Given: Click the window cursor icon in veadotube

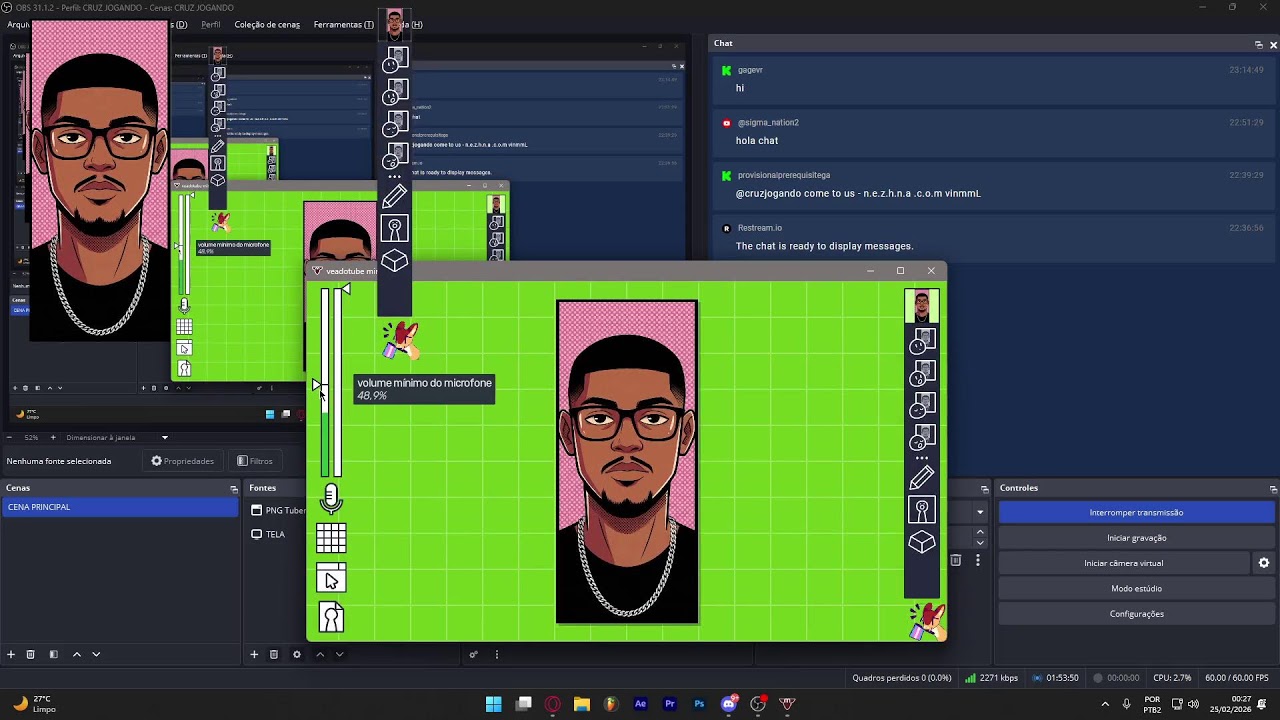Looking at the screenshot, I should 331,578.
